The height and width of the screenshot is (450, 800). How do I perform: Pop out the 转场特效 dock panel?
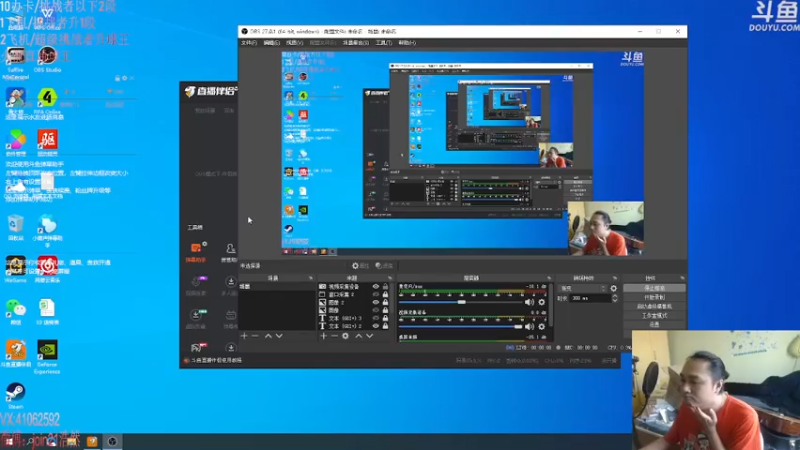(615, 278)
